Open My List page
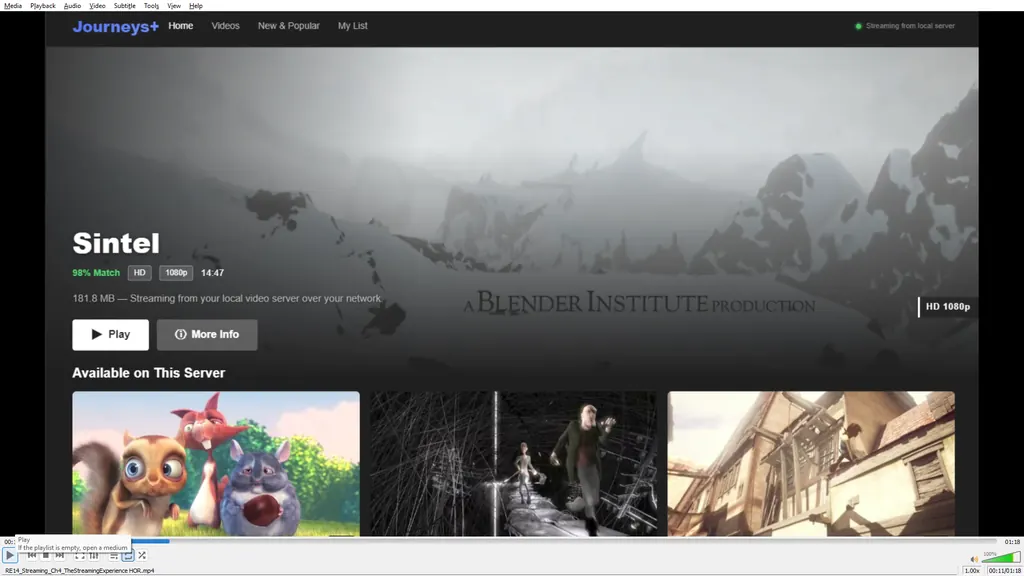The height and width of the screenshot is (576, 1024). pyautogui.click(x=353, y=26)
